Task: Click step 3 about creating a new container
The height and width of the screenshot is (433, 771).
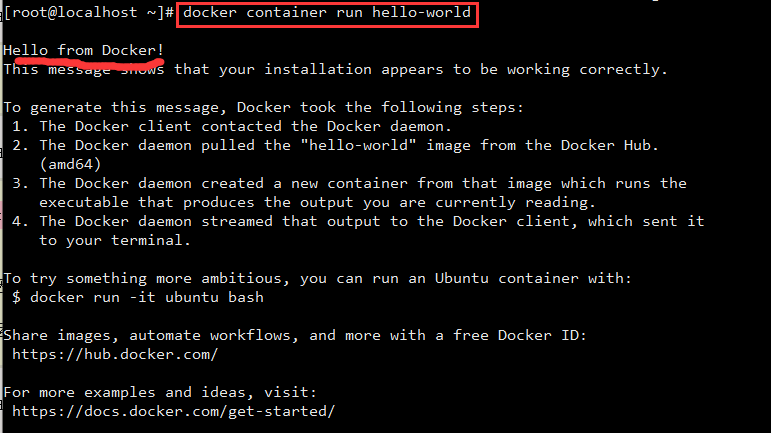Action: 350,183
